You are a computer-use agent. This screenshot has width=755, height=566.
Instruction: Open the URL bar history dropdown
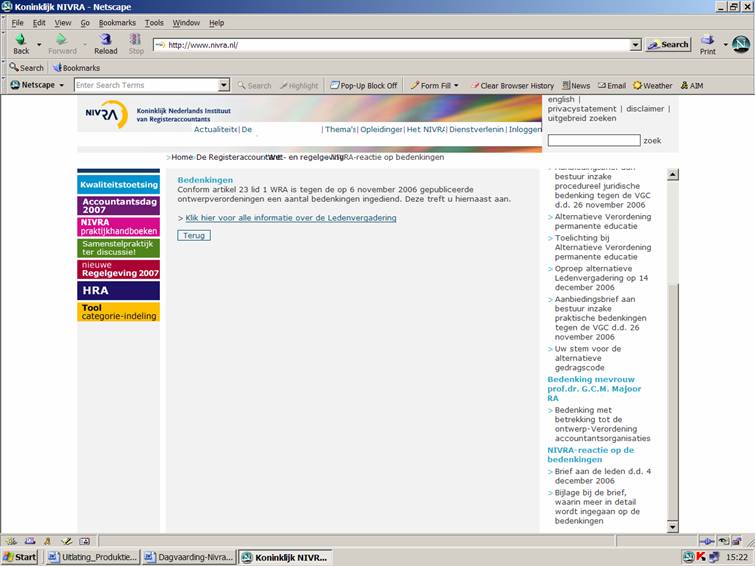(636, 45)
